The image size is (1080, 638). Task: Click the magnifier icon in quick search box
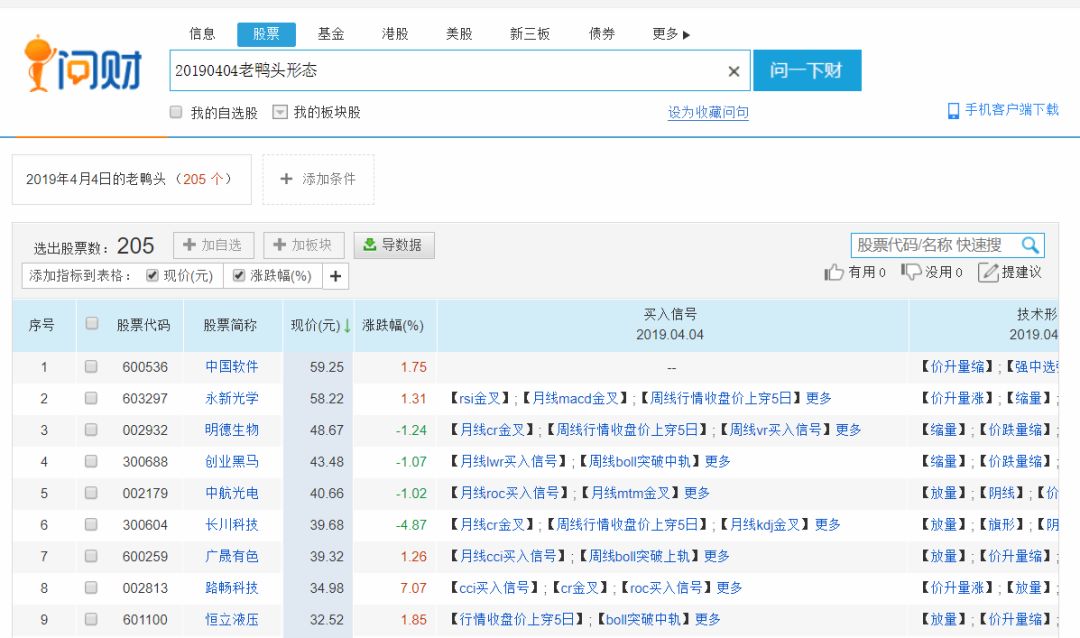1031,244
